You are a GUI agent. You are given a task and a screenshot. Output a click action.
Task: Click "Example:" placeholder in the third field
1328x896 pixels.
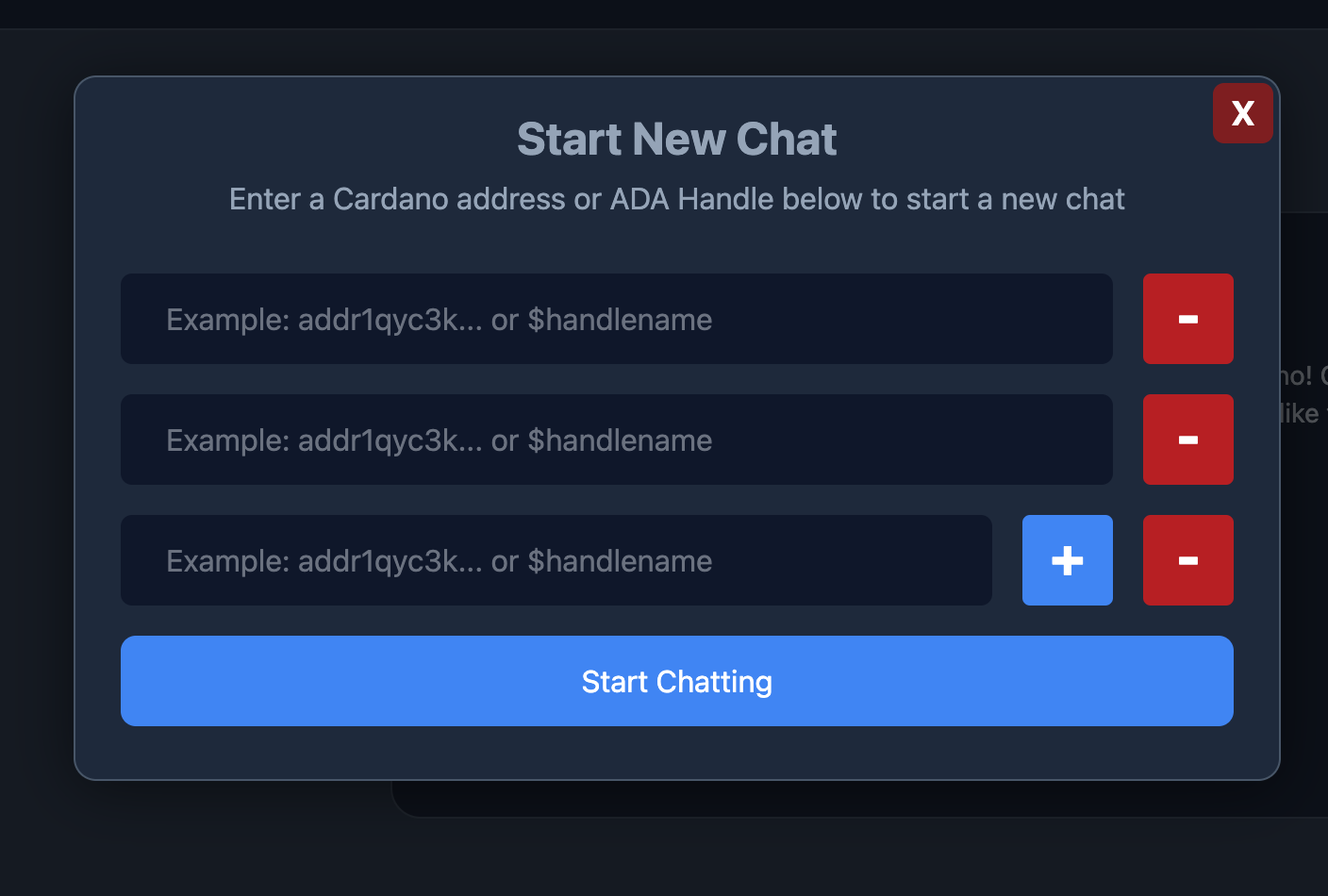click(x=227, y=561)
